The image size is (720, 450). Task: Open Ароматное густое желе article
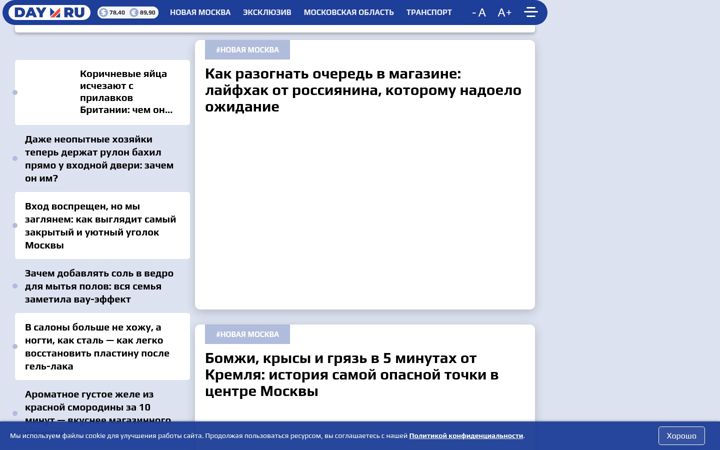pos(98,407)
